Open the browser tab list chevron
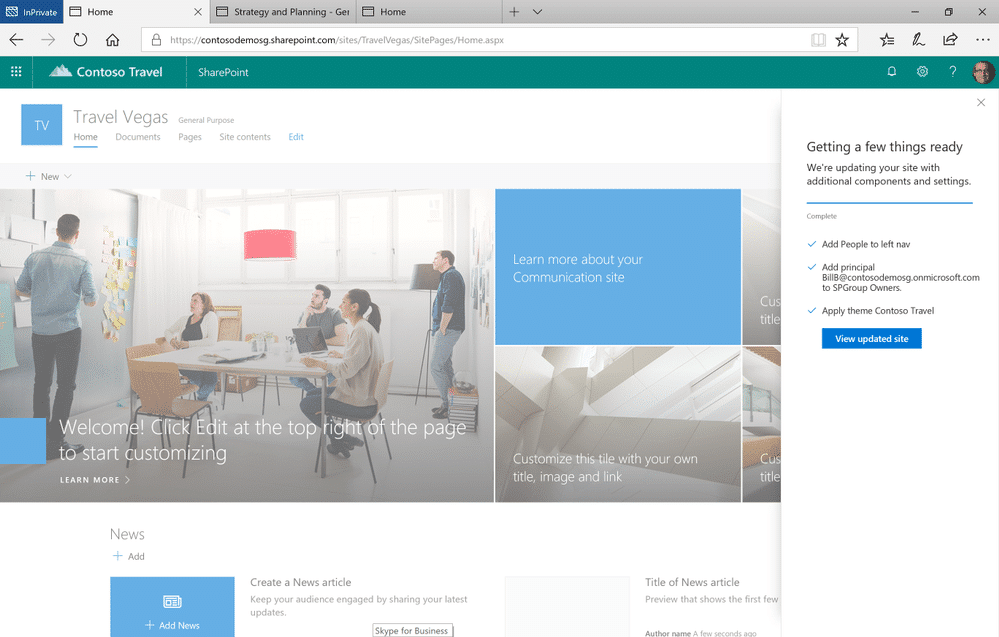This screenshot has width=999, height=637. tap(538, 13)
